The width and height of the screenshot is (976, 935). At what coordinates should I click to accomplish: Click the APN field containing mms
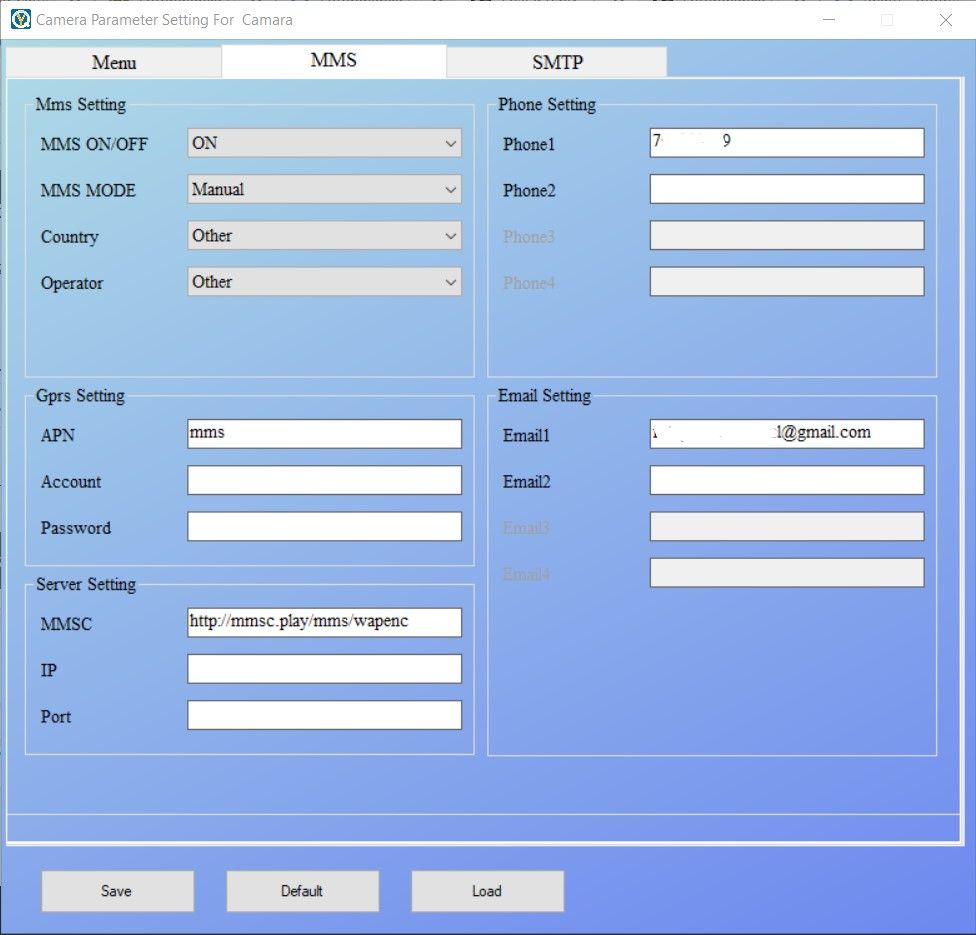(x=324, y=434)
